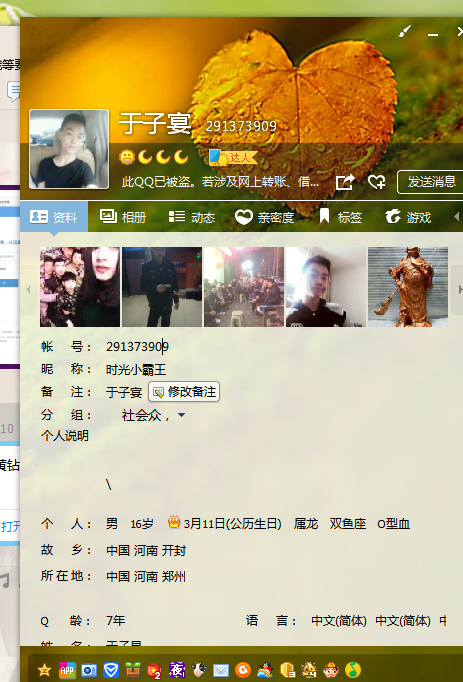This screenshot has height=682, width=463.
Task: Click the nickname 时光小霸王
Action: tap(136, 370)
